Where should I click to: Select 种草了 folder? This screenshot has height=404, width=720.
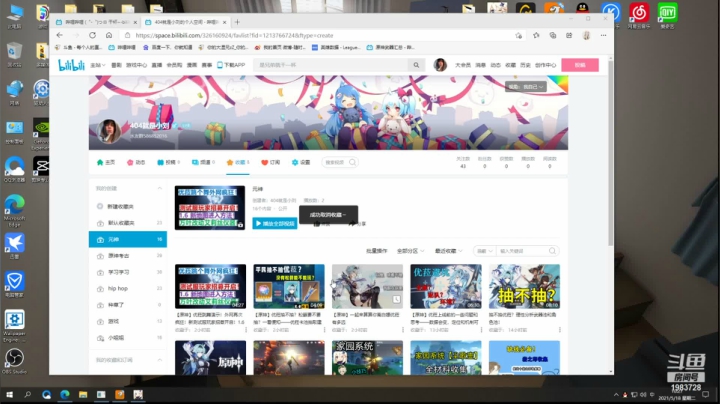click(x=128, y=305)
